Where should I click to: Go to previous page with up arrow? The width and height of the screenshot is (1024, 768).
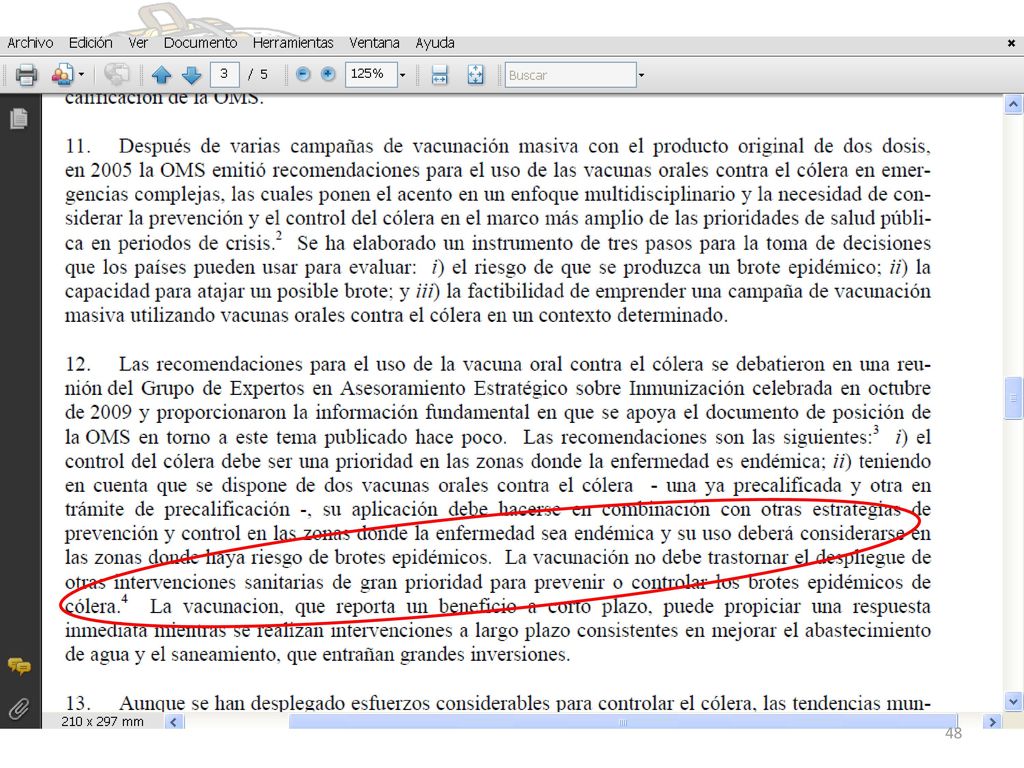tap(161, 75)
